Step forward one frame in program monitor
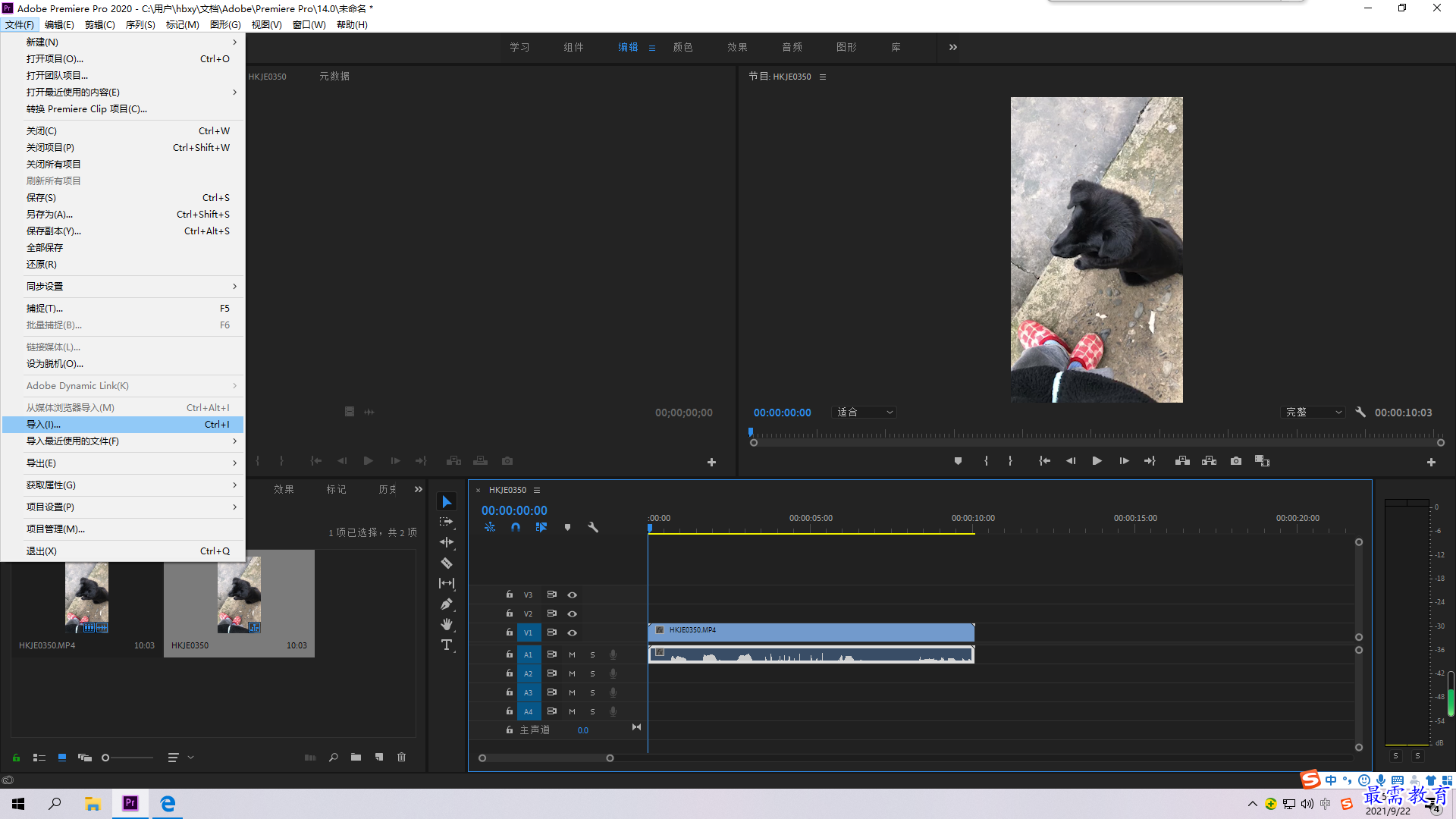This screenshot has width=1456, height=819. coord(1124,461)
